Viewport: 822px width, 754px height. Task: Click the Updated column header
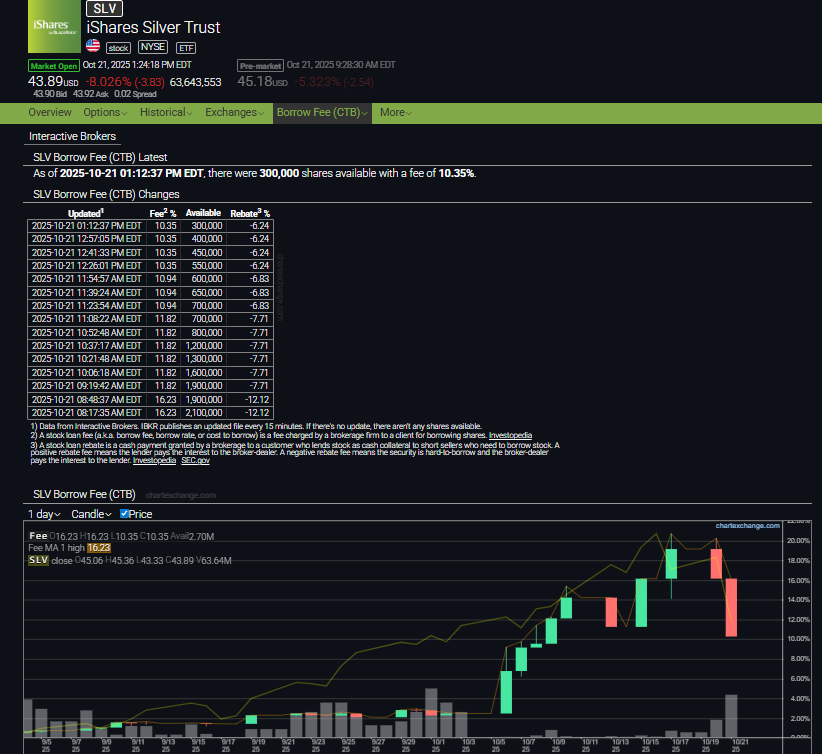point(86,213)
